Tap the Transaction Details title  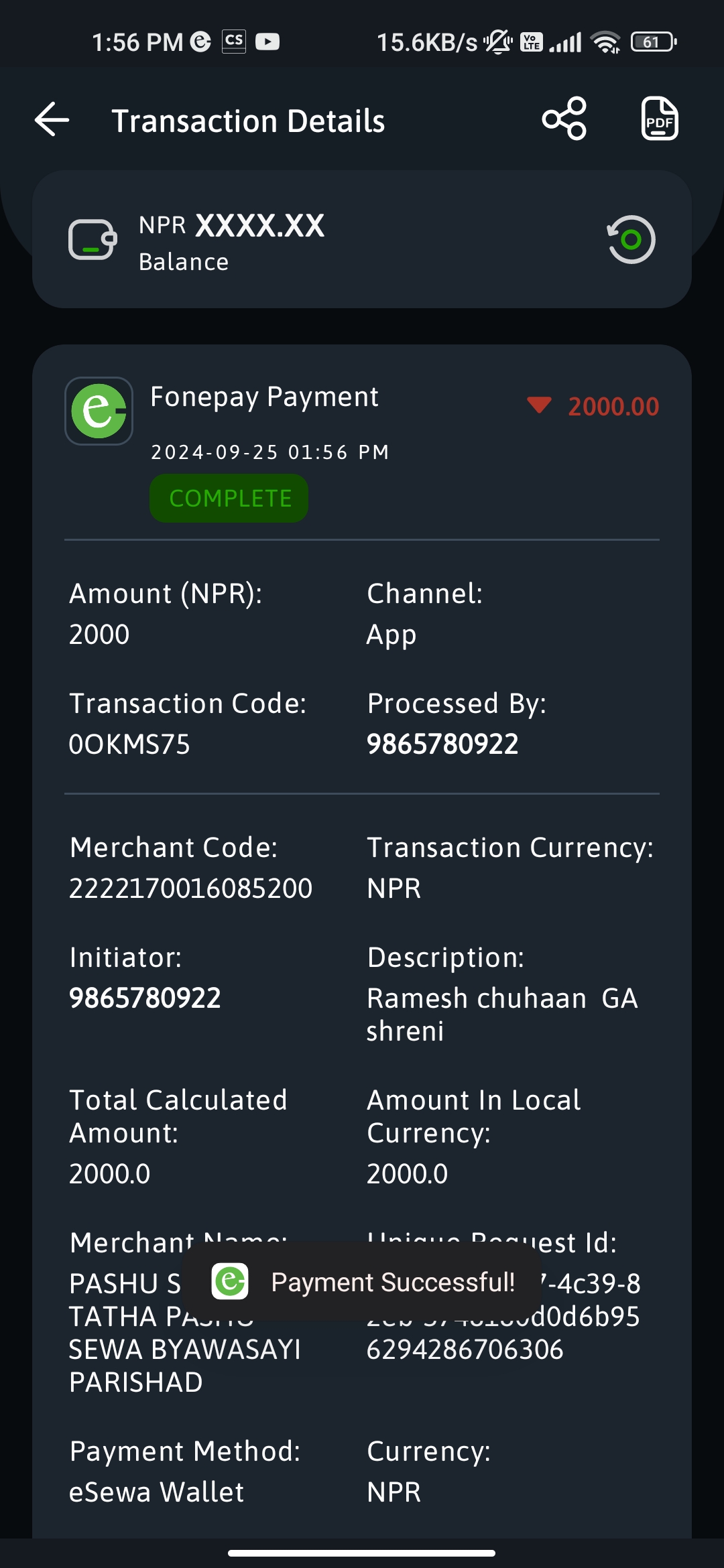[248, 121]
